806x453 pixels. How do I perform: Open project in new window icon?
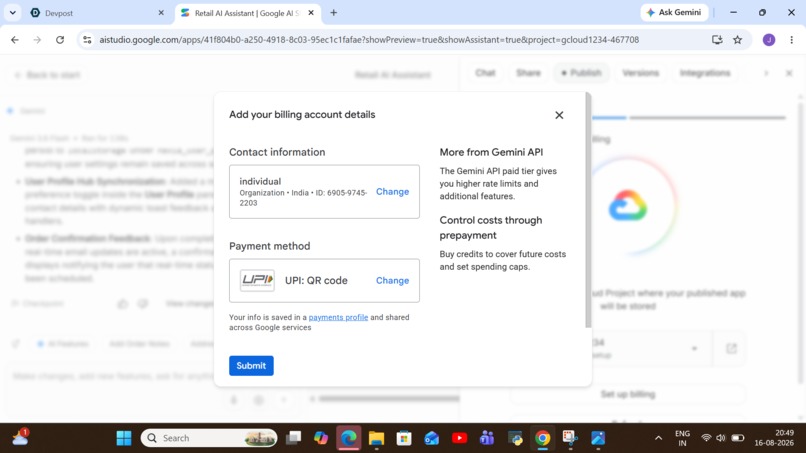(731, 349)
